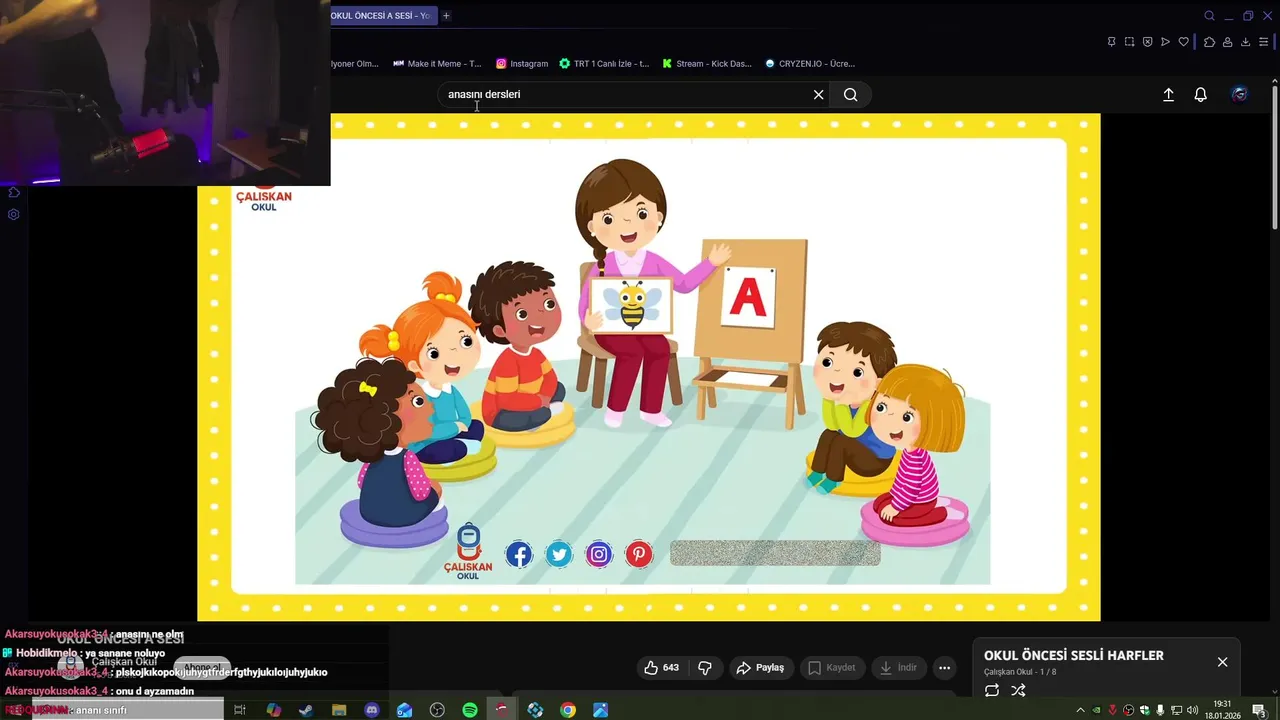Click the Çalışkan Okul - 1 / 8 playlist text
This screenshot has height=720, width=1280.
pos(1020,672)
